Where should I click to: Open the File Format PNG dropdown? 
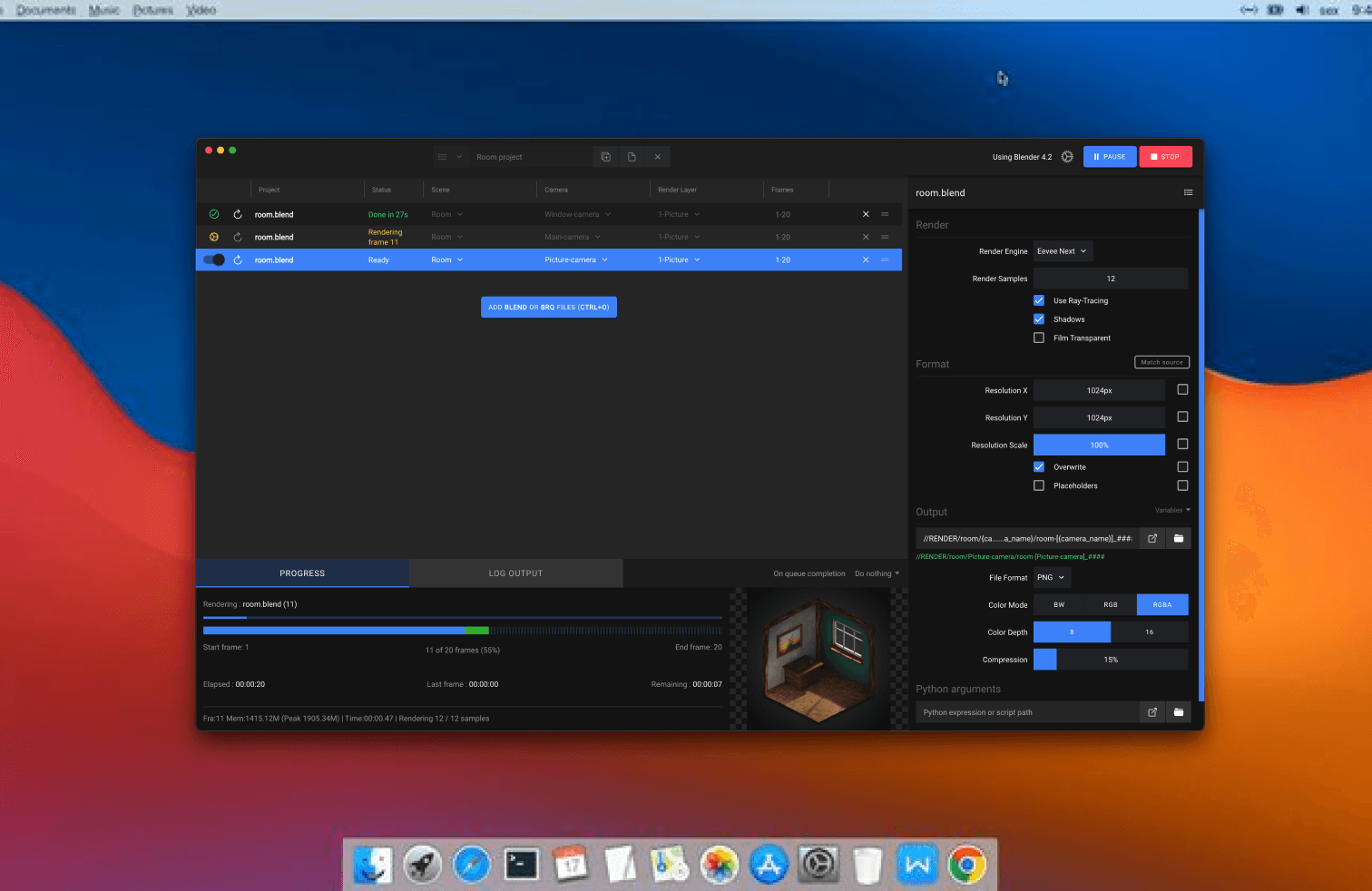[1052, 577]
